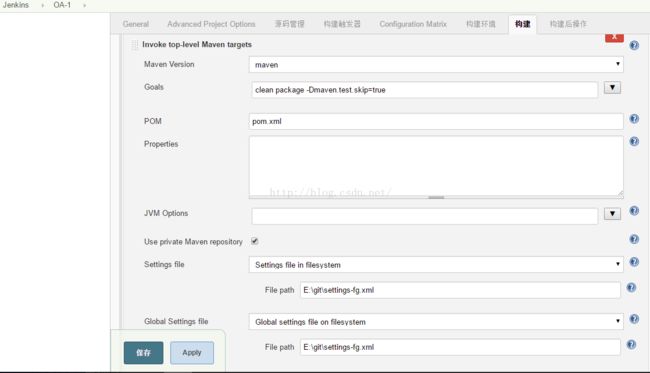Open the Maven Version dropdown
650x373 pixels.
[436, 65]
